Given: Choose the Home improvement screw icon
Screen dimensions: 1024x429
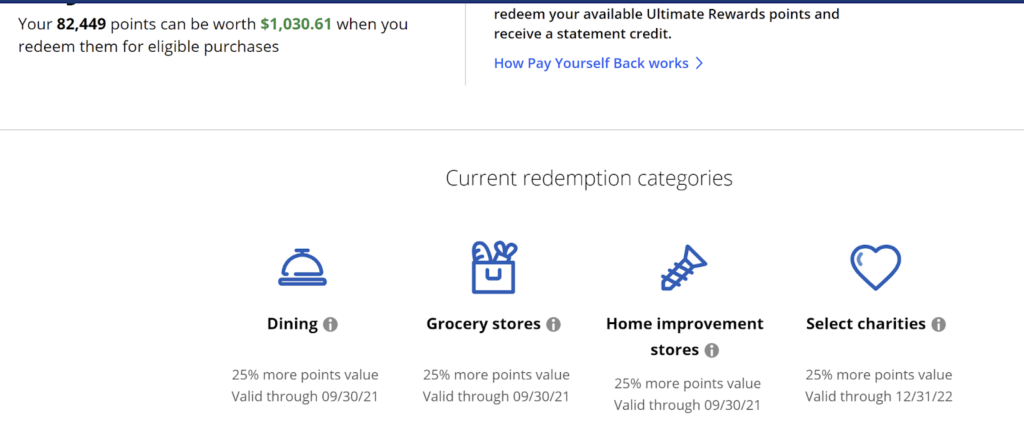Looking at the screenshot, I should click(684, 268).
